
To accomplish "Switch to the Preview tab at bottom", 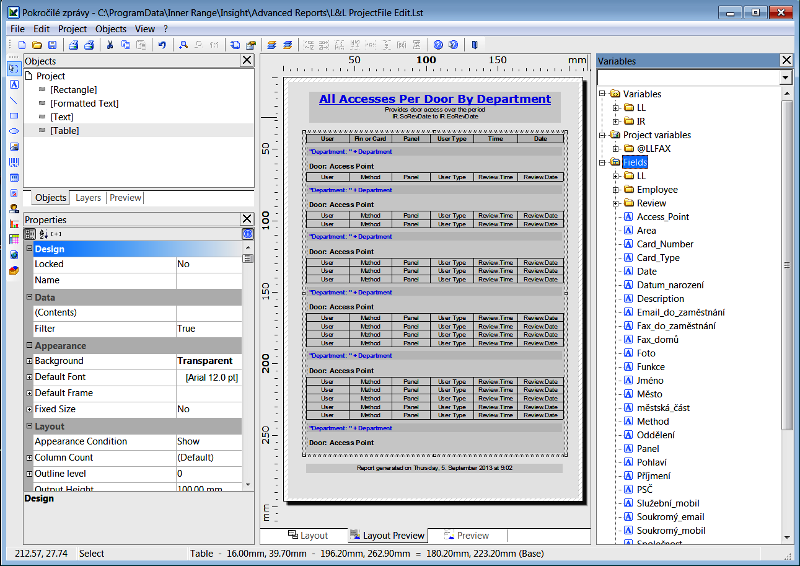I will 465,536.
